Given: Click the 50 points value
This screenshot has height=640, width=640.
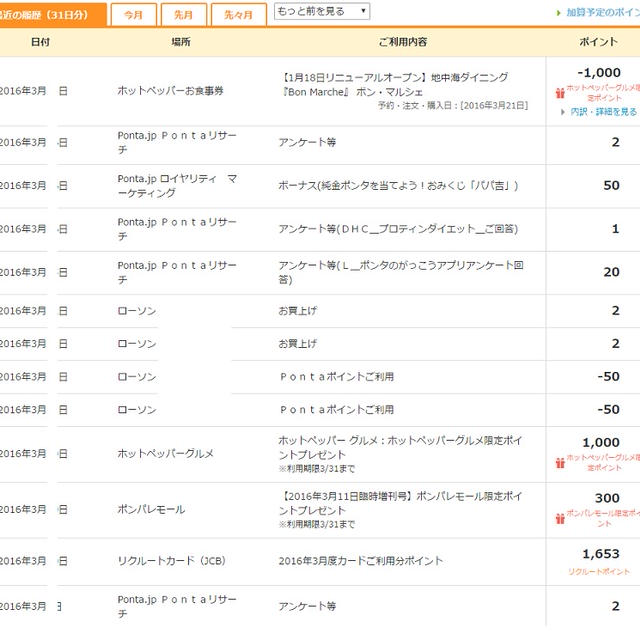Looking at the screenshot, I should (x=611, y=185).
